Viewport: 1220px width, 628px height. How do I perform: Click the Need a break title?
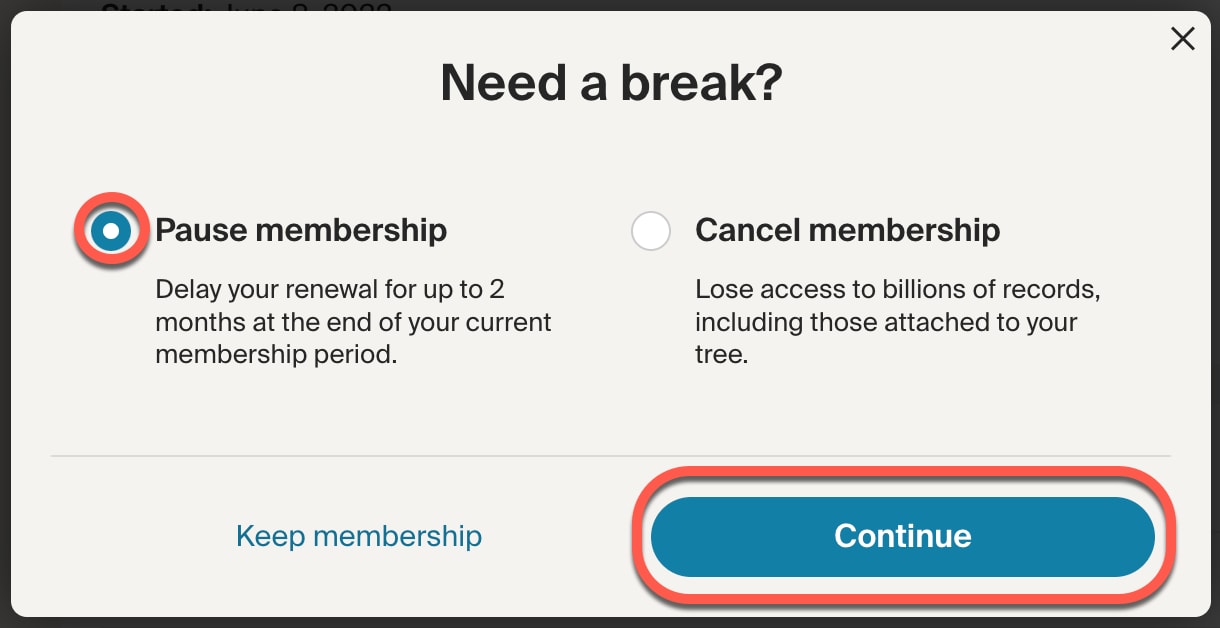[x=608, y=83]
